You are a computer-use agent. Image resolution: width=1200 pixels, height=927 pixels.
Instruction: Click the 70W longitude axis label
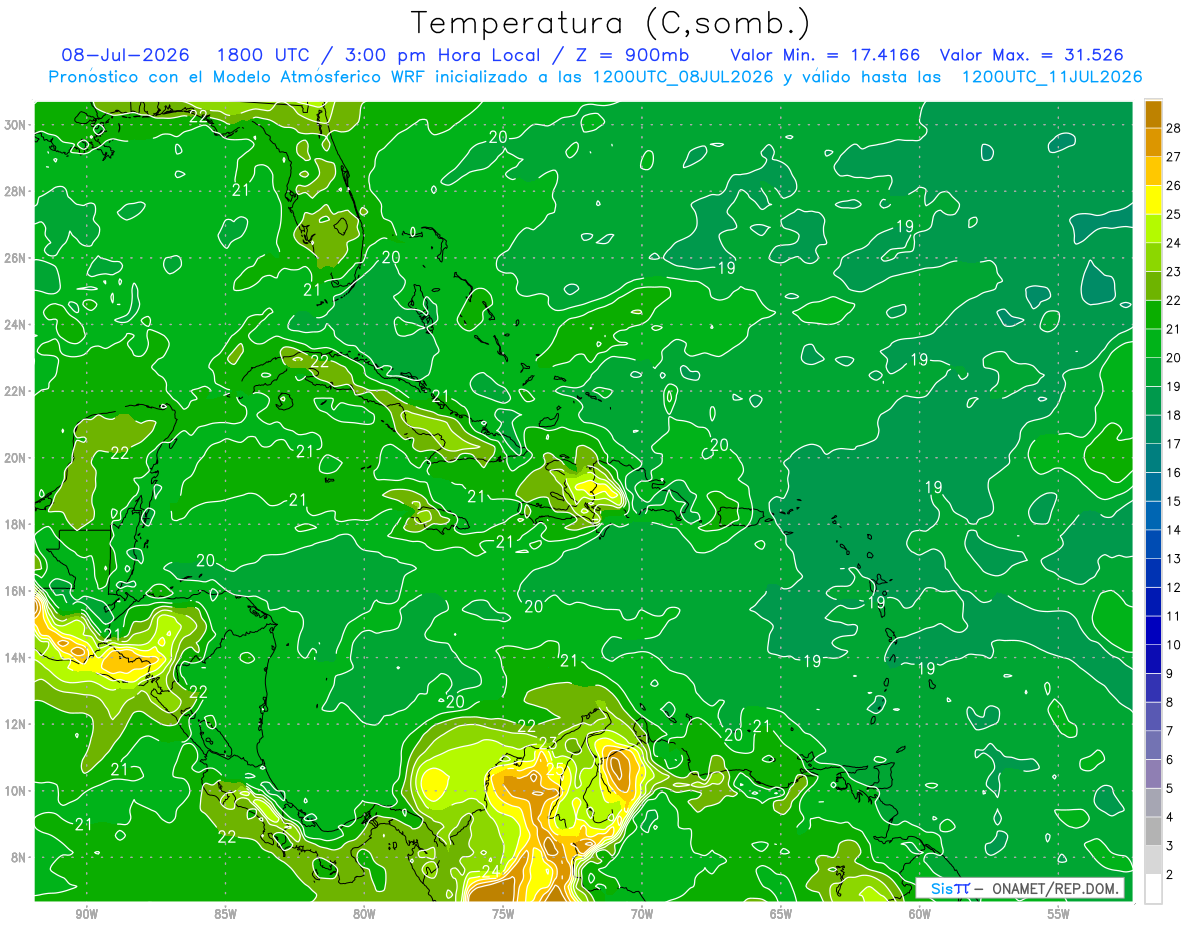(x=642, y=913)
